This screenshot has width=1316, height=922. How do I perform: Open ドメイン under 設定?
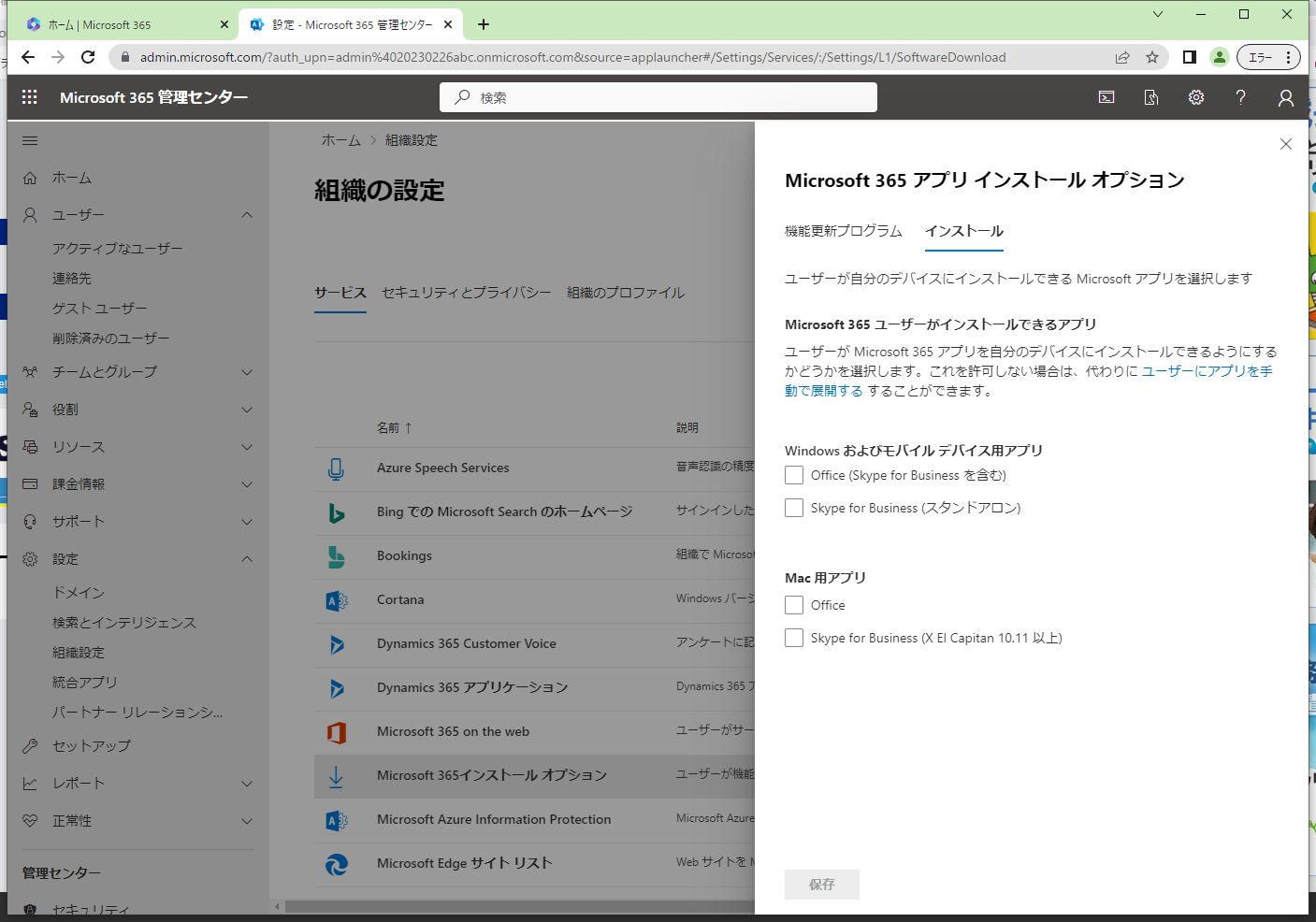tap(79, 593)
